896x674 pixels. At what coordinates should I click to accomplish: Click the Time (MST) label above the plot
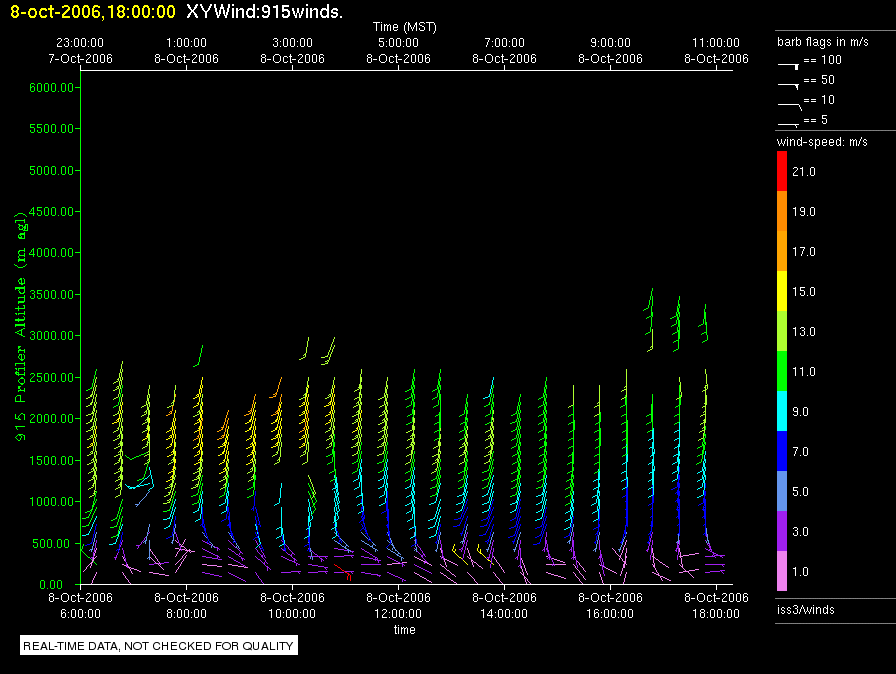pos(404,26)
